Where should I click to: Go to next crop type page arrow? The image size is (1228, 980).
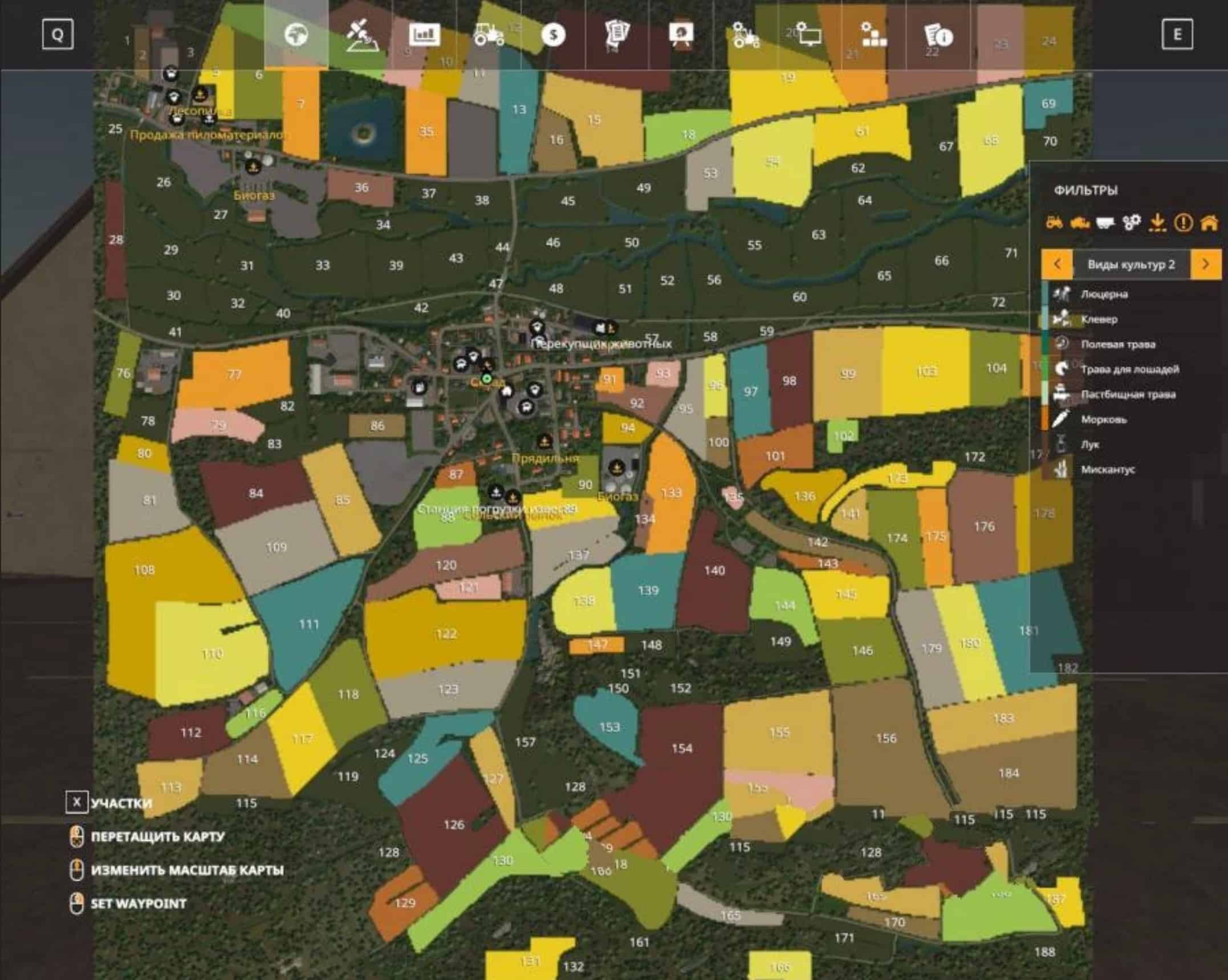[x=1205, y=264]
